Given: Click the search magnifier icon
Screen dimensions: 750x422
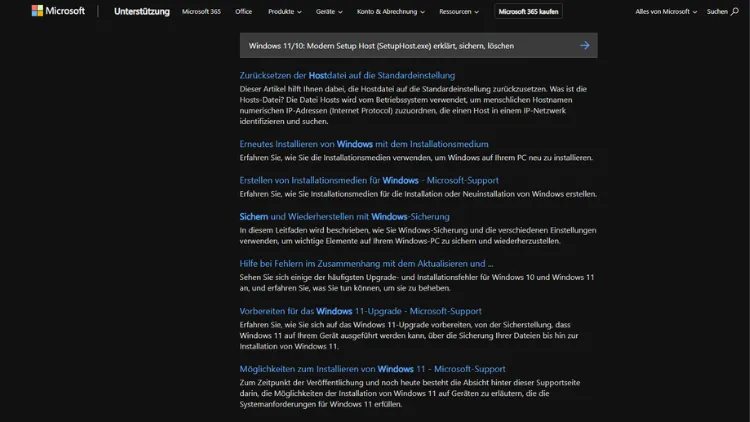Looking at the screenshot, I should click(734, 11).
